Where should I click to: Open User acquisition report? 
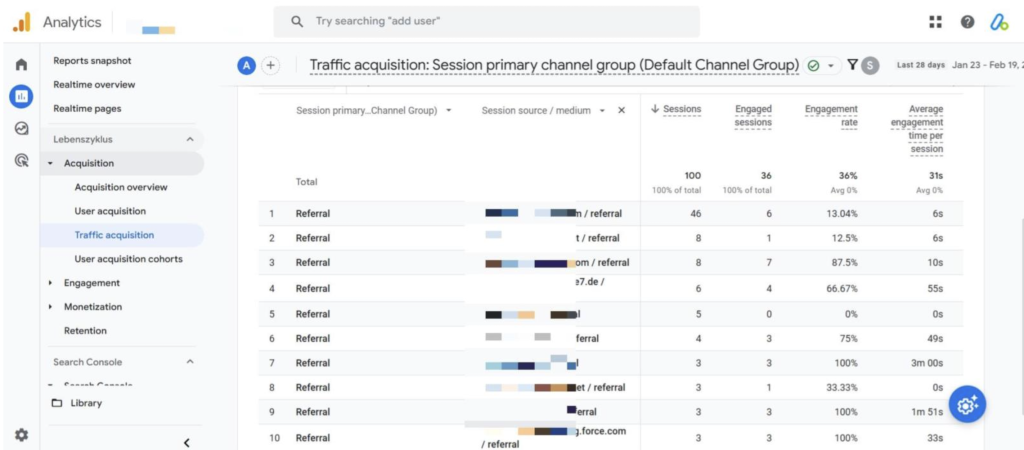tap(110, 211)
